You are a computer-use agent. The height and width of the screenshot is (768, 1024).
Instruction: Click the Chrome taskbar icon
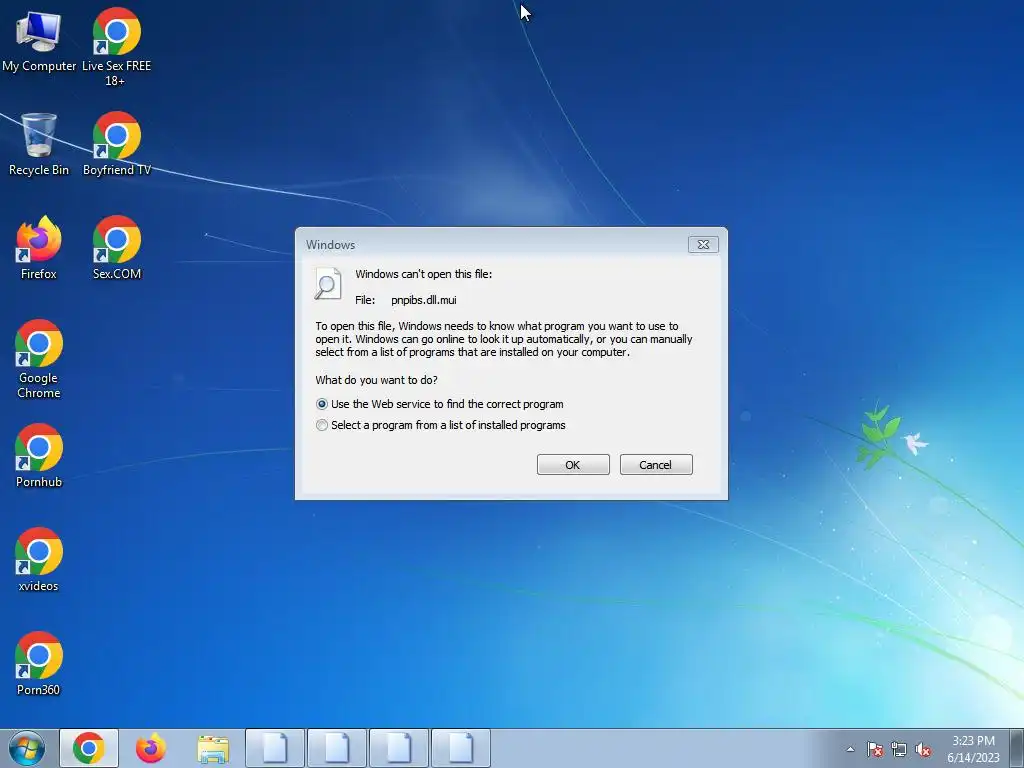tap(89, 748)
